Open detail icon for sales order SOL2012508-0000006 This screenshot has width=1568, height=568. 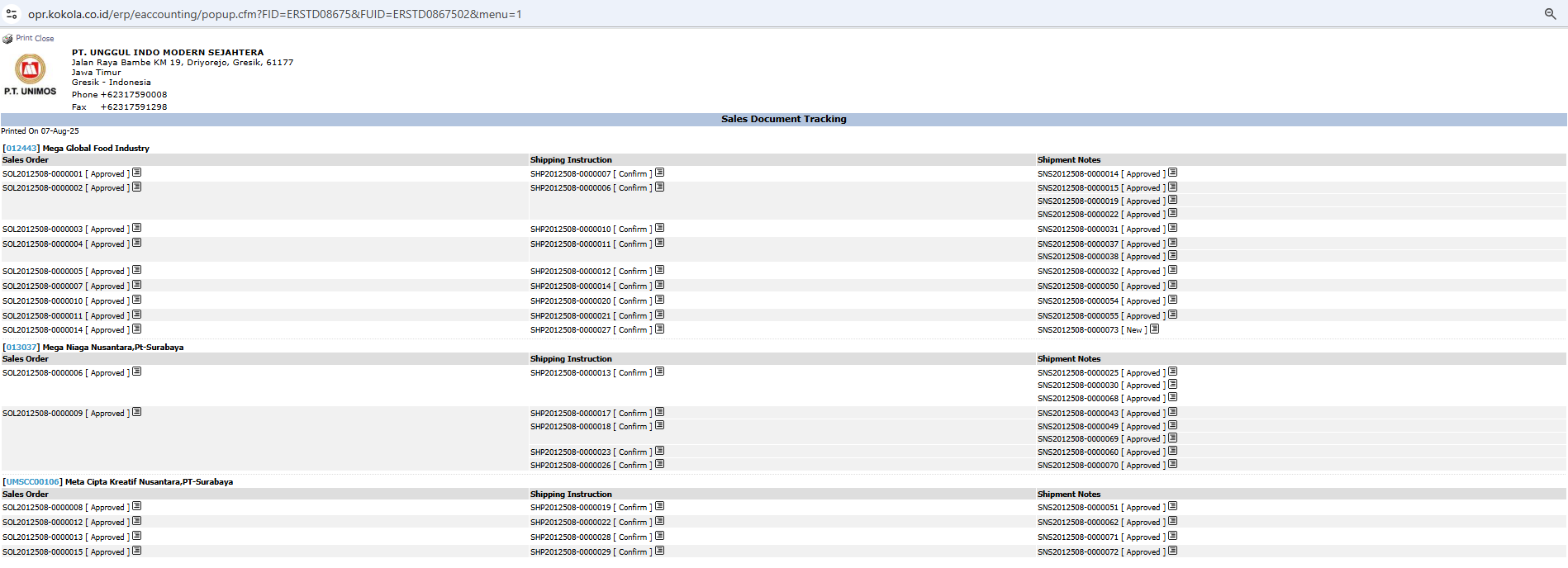(x=137, y=372)
